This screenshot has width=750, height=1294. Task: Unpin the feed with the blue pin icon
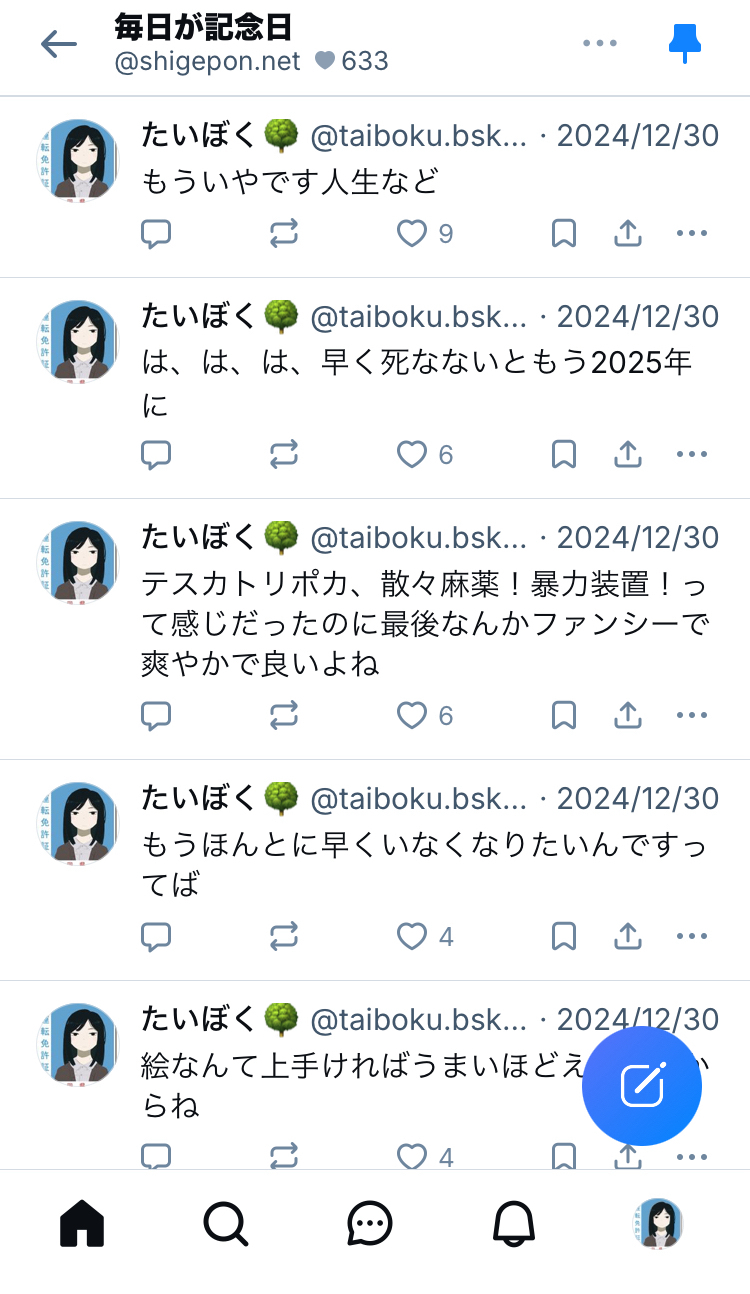[x=685, y=43]
